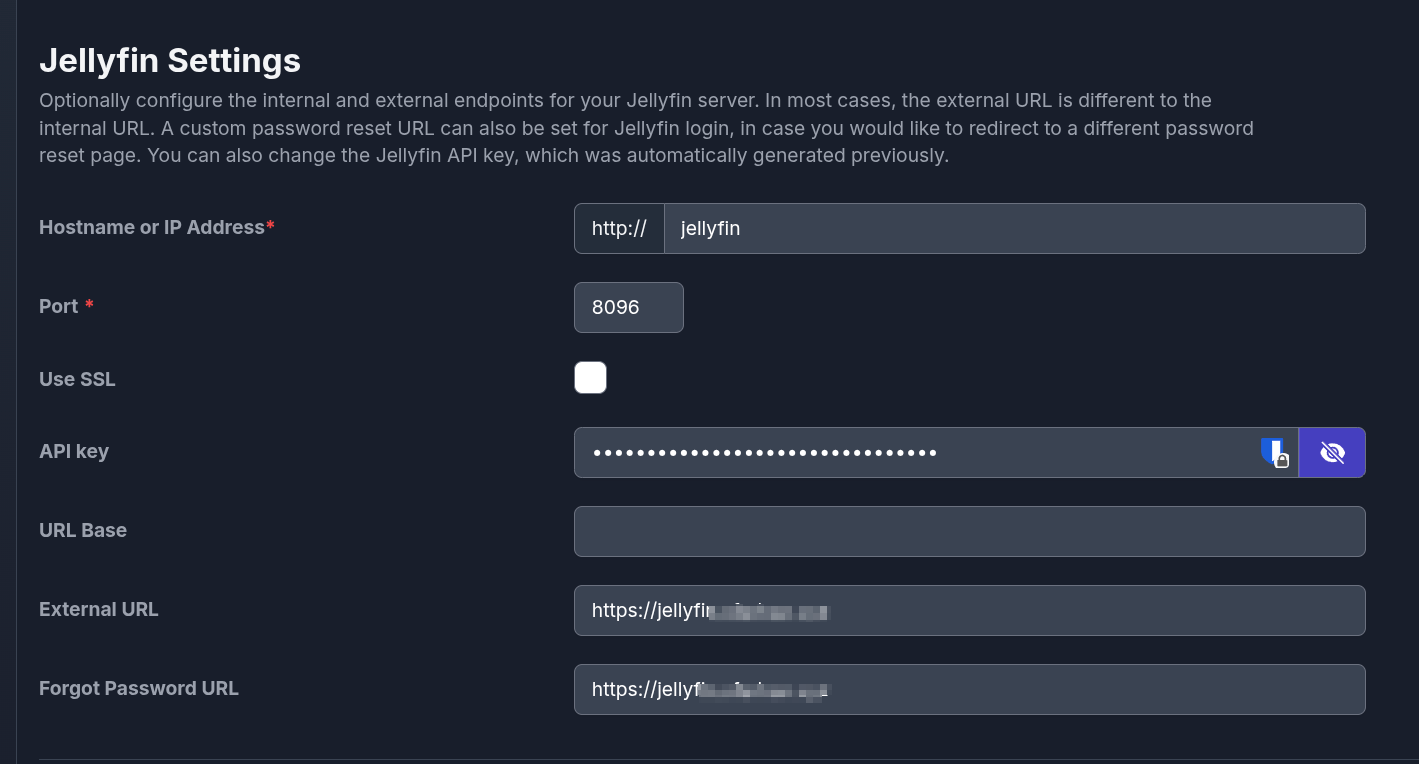Focus the Hostname field containing jellyfin
Viewport: 1419px width, 764px height.
pyautogui.click(x=1014, y=229)
